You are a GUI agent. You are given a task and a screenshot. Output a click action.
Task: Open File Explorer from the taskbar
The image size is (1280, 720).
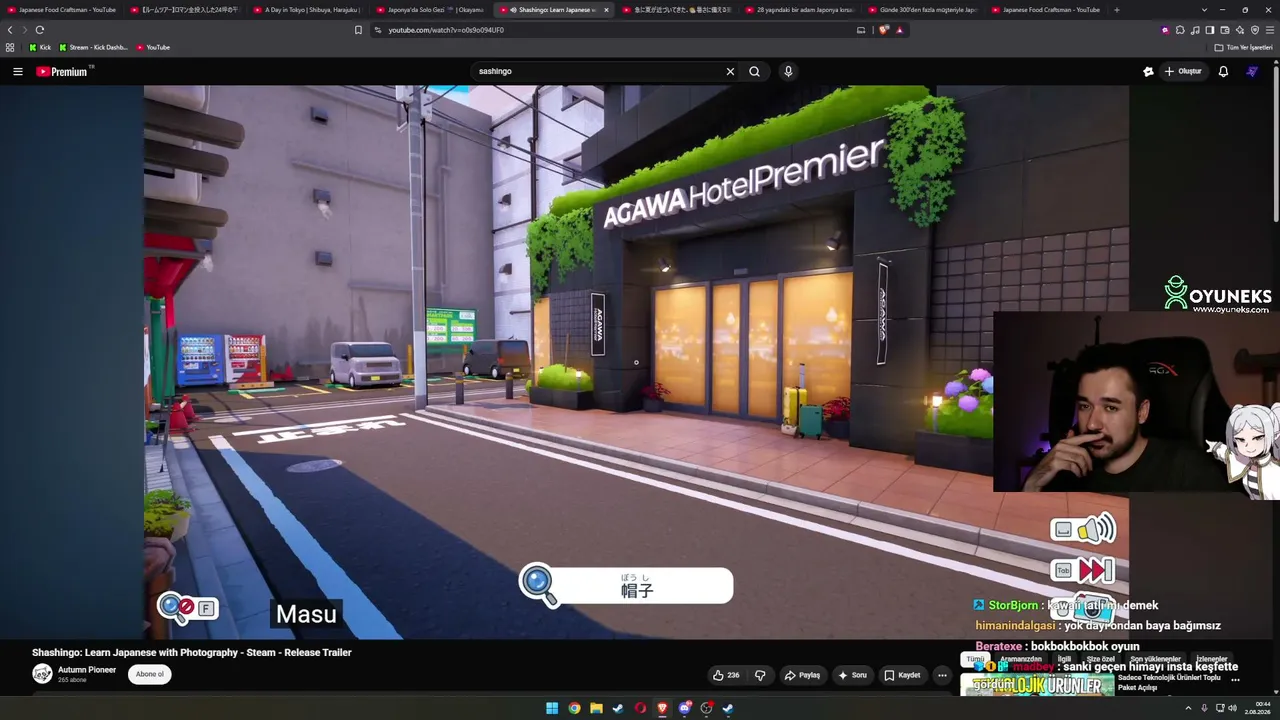point(596,708)
